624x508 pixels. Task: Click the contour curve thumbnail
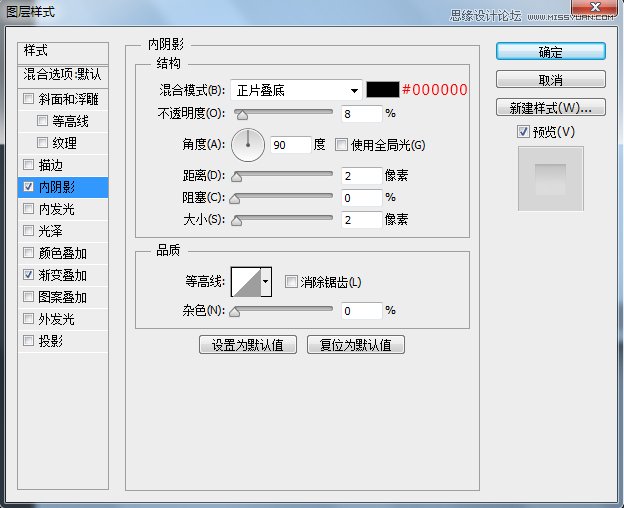(246, 282)
